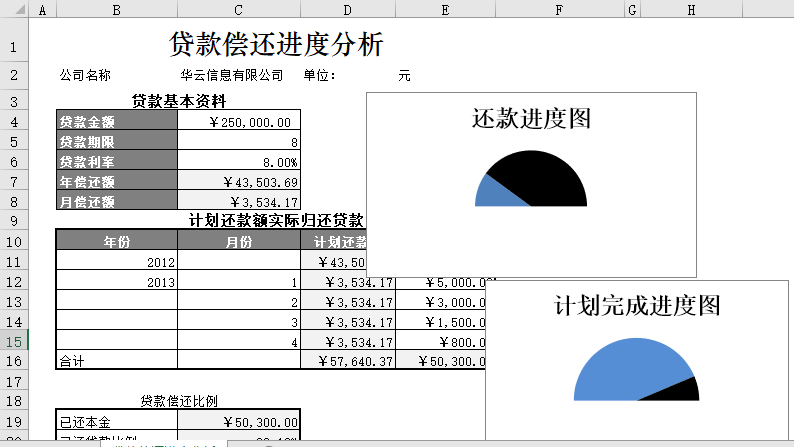Click the loan amount cell ￥250,000.00
Image resolution: width=794 pixels, height=447 pixels.
point(239,122)
